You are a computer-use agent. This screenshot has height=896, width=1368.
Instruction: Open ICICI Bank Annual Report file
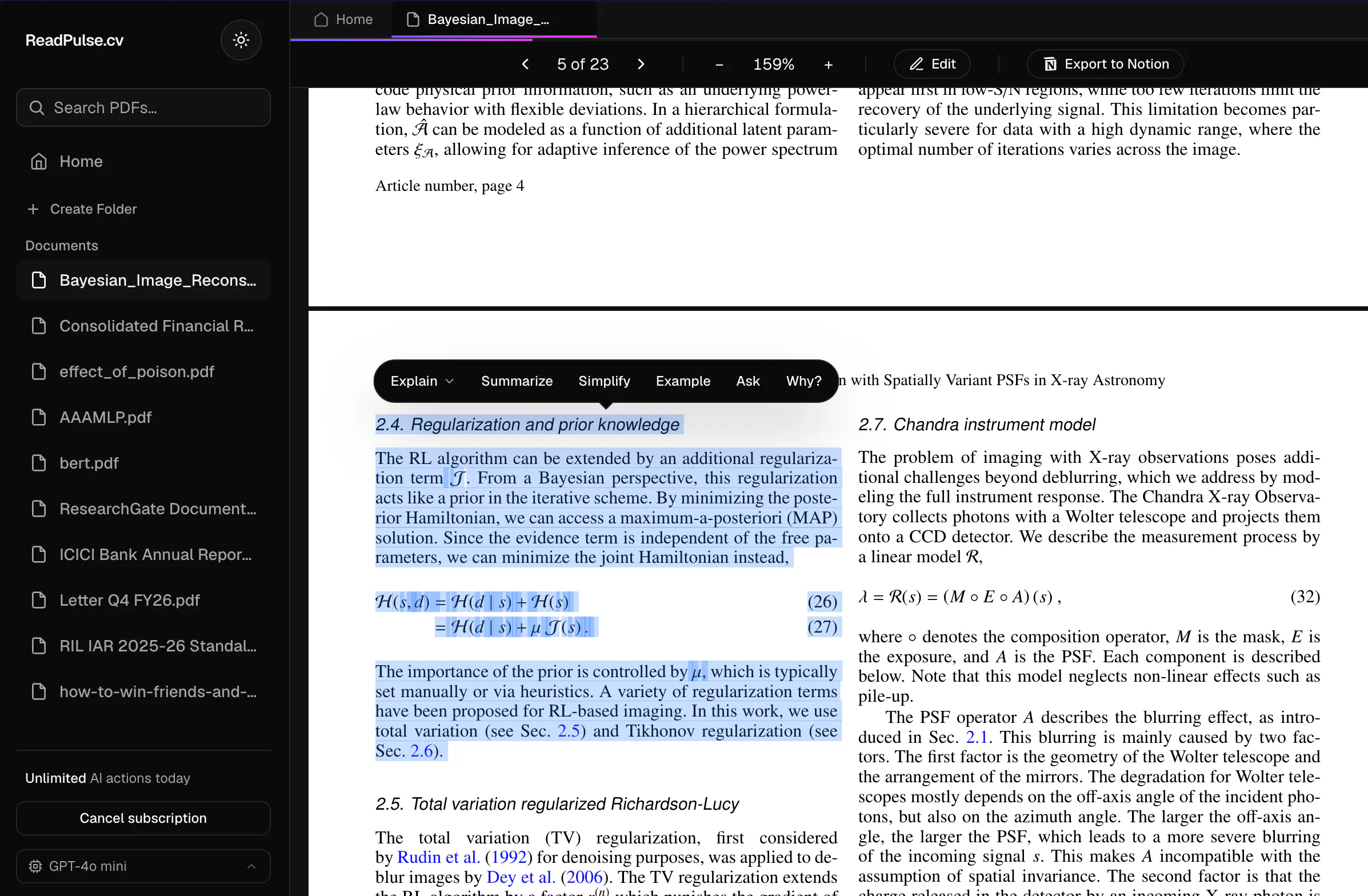(x=143, y=555)
